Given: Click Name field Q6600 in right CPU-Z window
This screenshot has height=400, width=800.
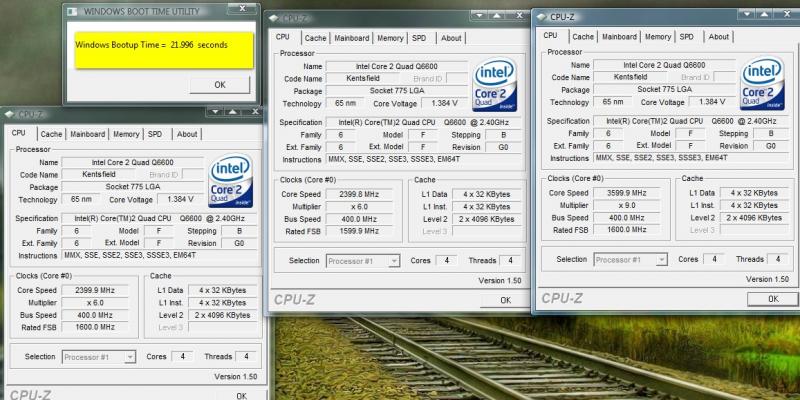Looking at the screenshot, I should point(664,65).
